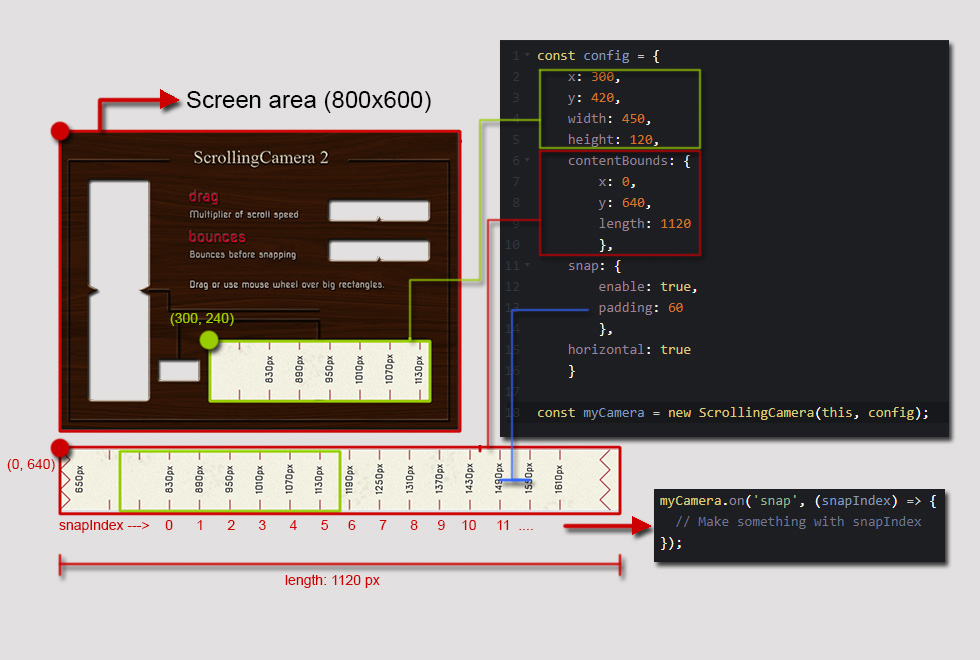Click the drag multiplier input box

[x=379, y=211]
